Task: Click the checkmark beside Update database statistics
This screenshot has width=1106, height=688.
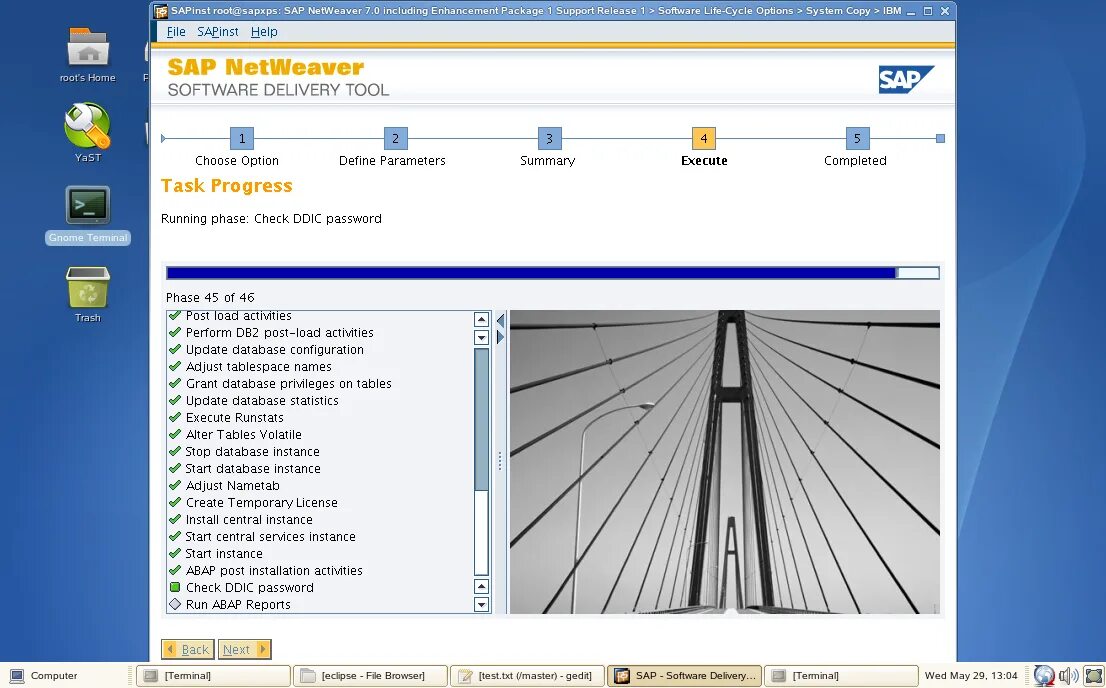Action: (x=175, y=400)
